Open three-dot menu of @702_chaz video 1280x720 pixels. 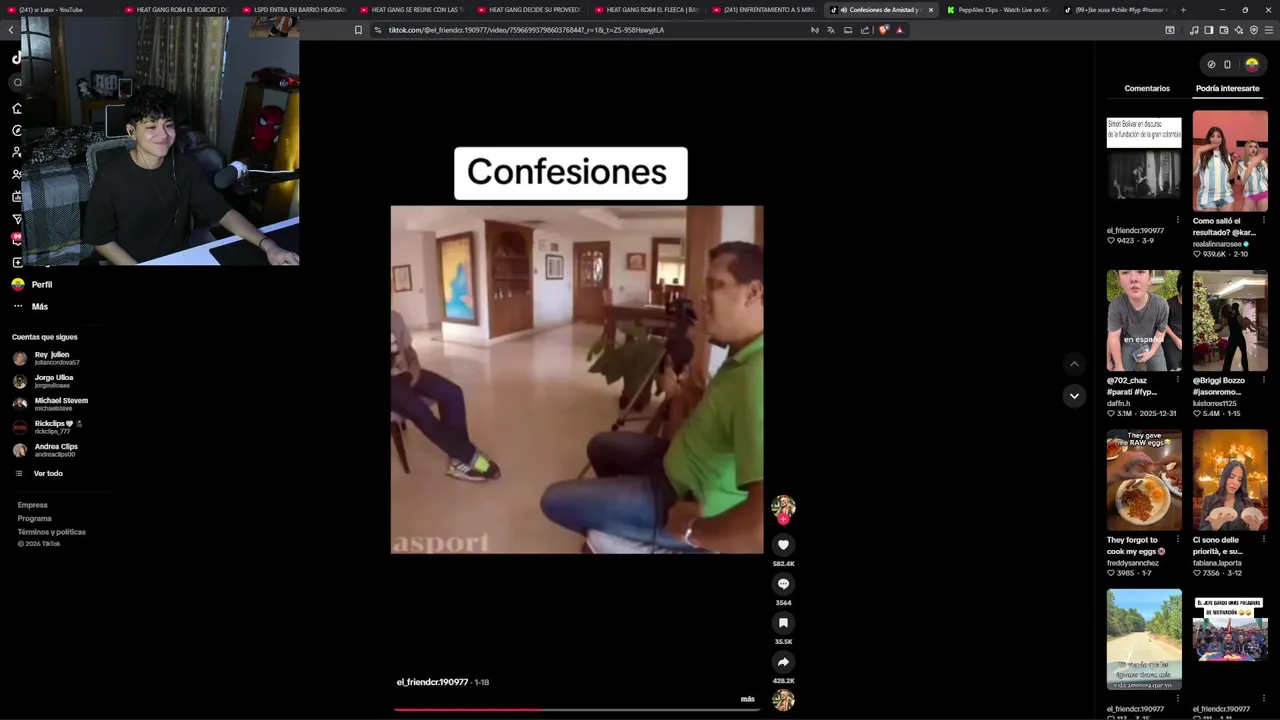tap(1177, 380)
